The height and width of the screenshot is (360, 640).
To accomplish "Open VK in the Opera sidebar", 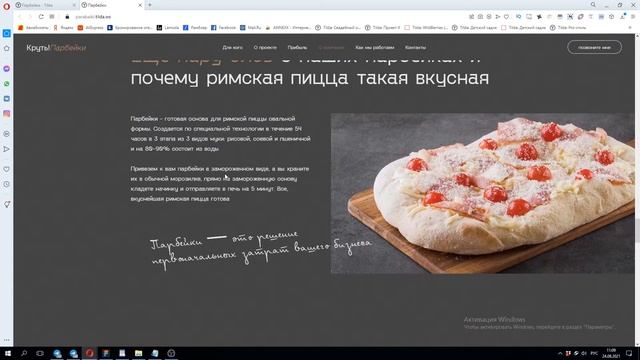I will click(7, 99).
